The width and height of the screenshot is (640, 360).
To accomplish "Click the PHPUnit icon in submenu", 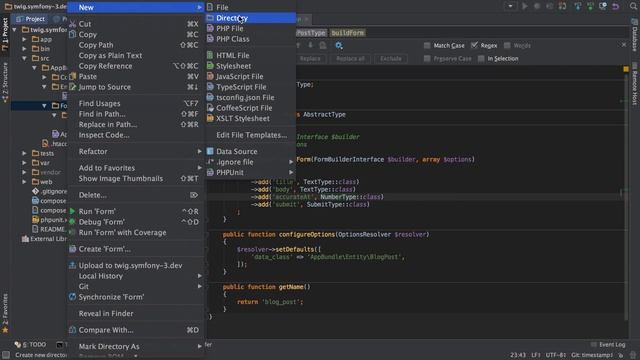I will tap(210, 173).
